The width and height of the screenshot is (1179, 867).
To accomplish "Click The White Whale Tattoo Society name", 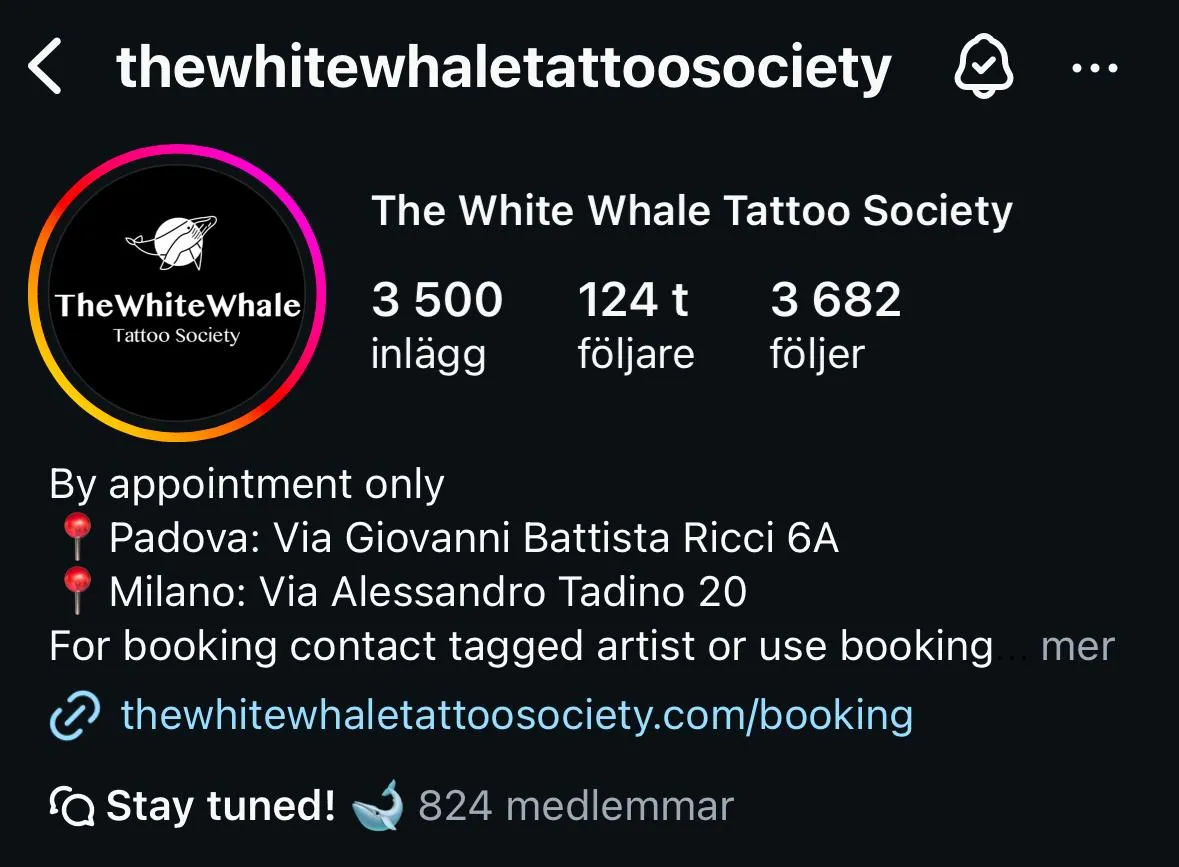I will pyautogui.click(x=692, y=210).
